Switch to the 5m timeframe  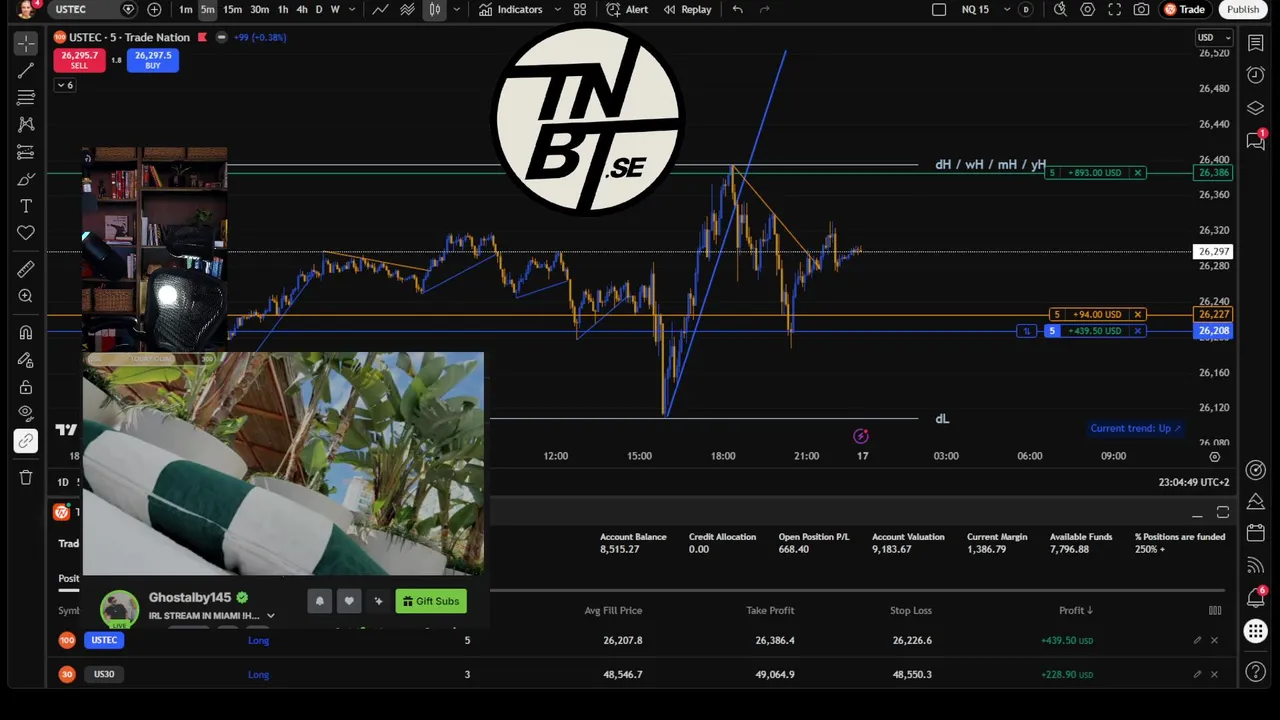pos(208,9)
